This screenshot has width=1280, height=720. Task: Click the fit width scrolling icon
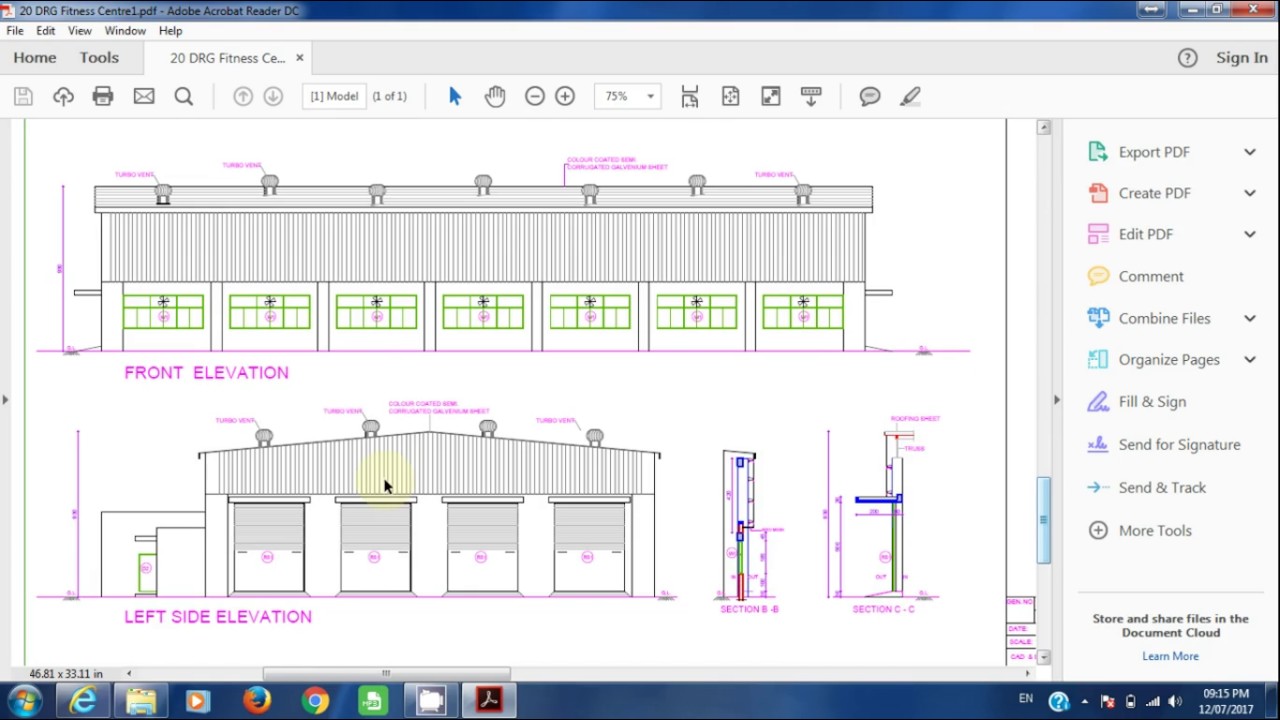[x=690, y=96]
